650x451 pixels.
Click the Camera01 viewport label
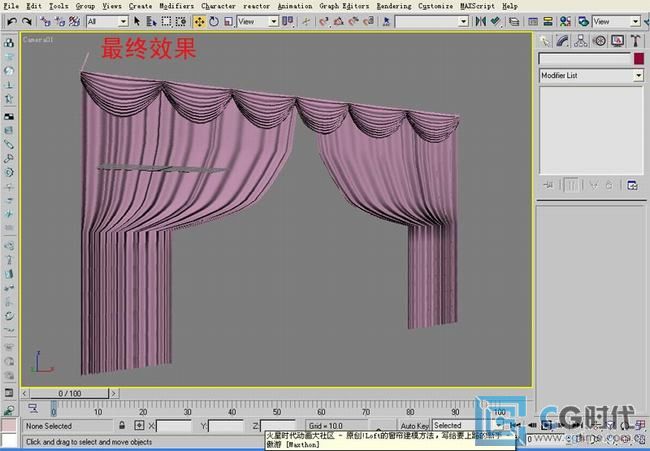pos(38,40)
